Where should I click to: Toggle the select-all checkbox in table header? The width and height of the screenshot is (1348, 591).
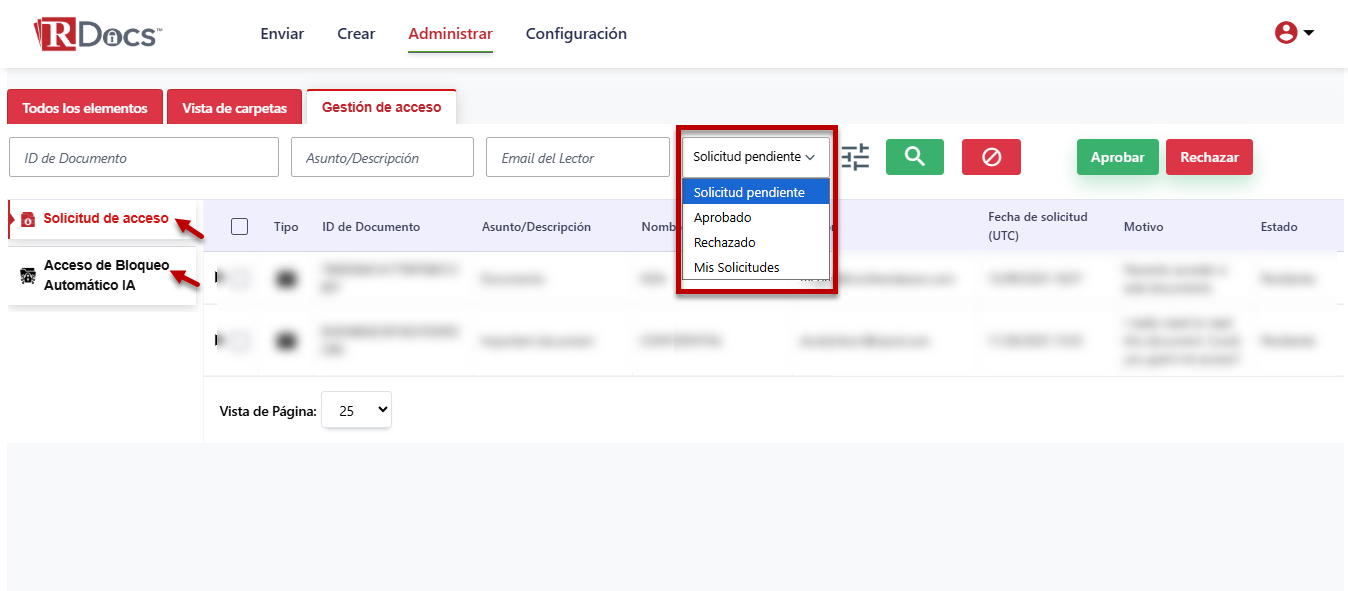point(239,227)
